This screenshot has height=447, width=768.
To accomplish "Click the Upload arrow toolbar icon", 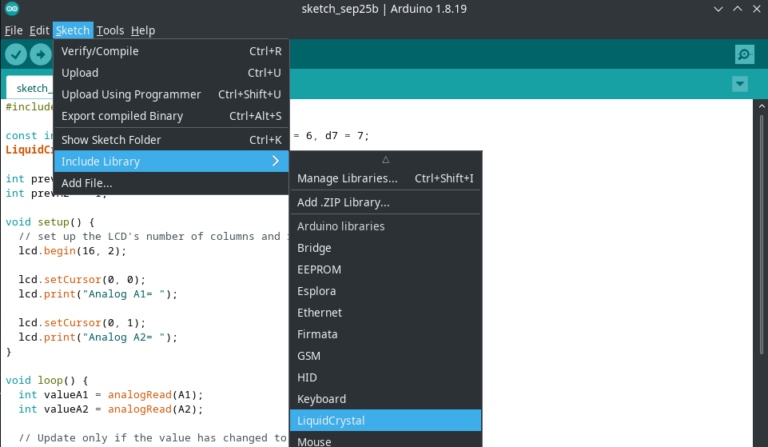I will click(40, 54).
